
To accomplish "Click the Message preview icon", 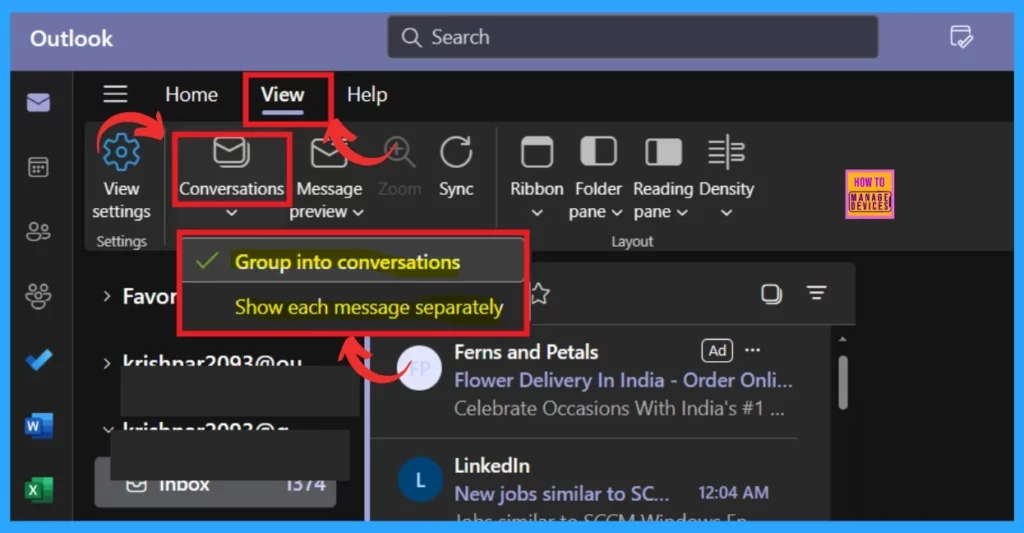I will 328,153.
